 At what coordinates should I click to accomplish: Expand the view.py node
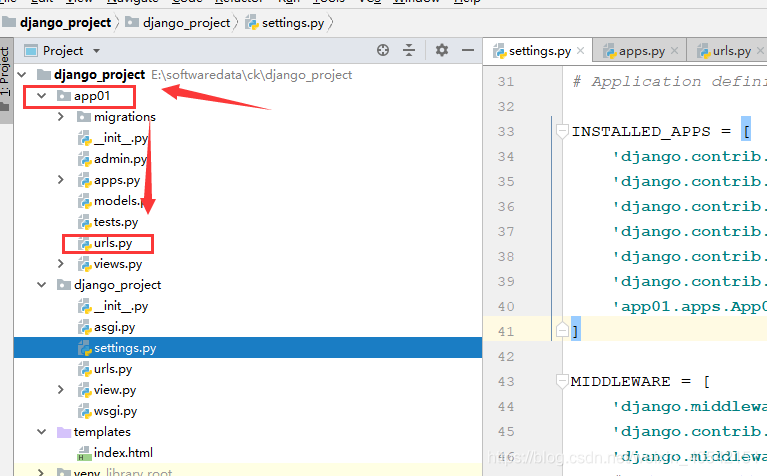coord(61,390)
